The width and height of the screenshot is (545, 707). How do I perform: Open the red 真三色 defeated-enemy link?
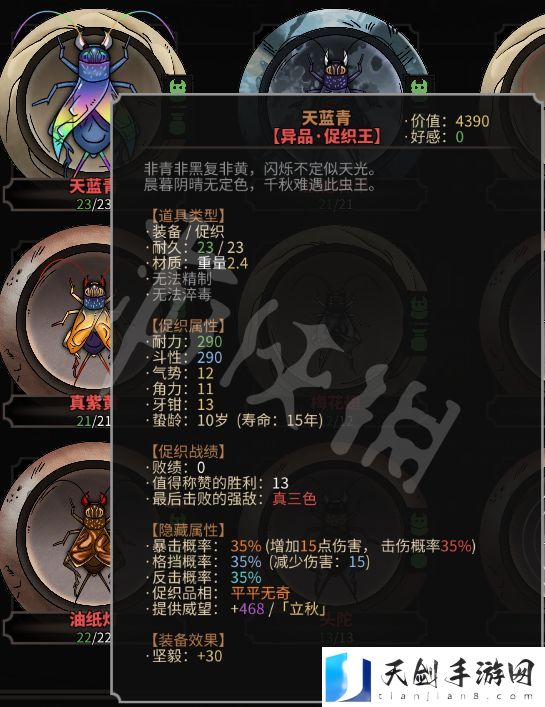point(294,499)
